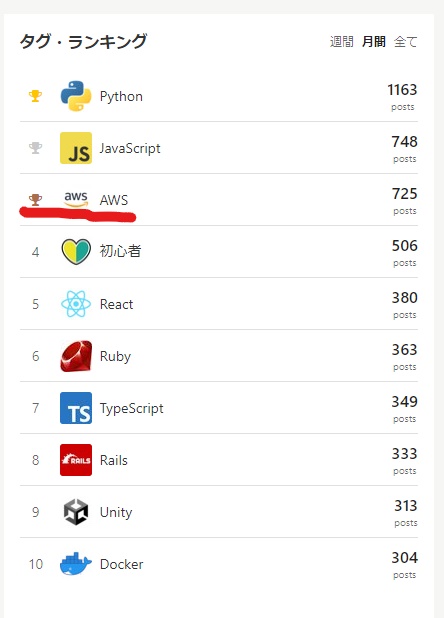Open the Docker tag link
Screen dimensions: 444x618
[x=122, y=564]
